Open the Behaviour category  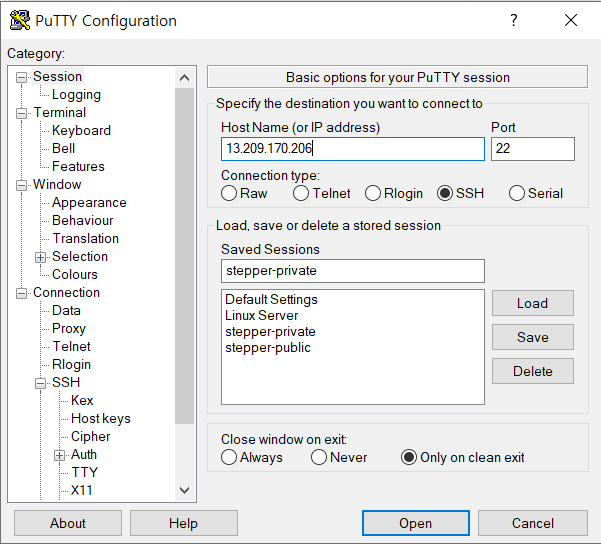coord(82,220)
